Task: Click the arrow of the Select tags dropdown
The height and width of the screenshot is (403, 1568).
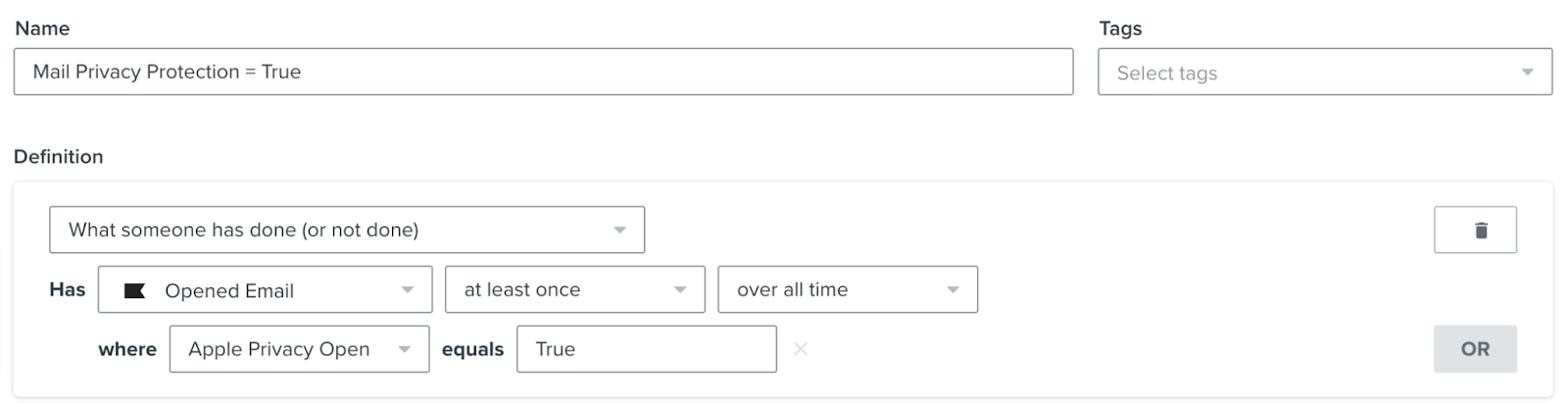Action: [1527, 73]
